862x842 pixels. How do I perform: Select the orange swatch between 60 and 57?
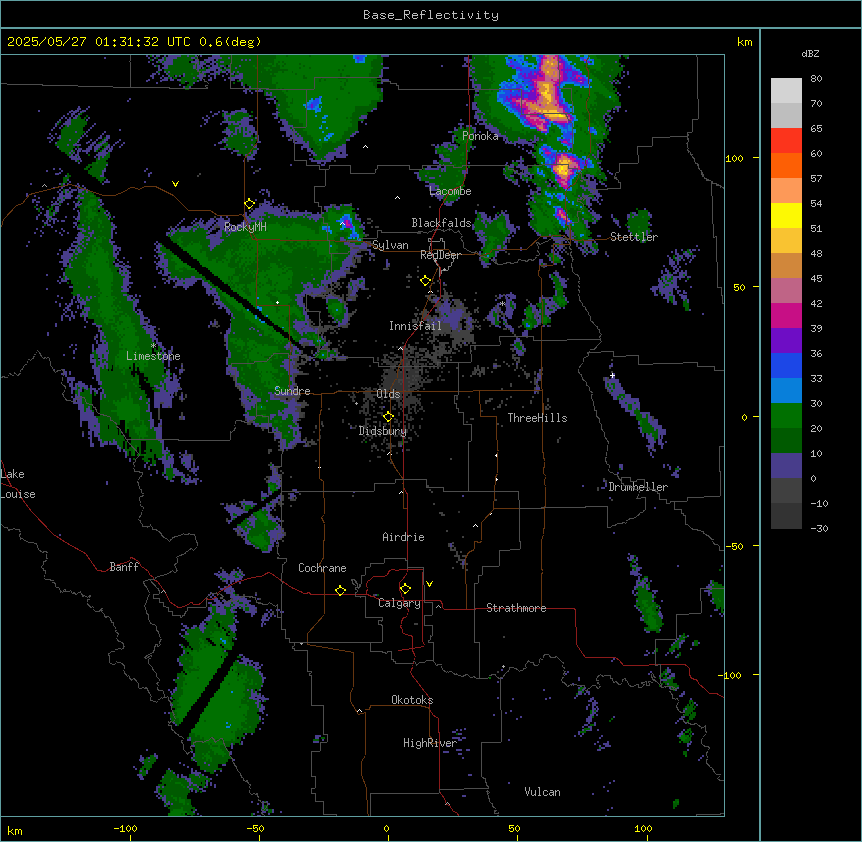tap(786, 166)
